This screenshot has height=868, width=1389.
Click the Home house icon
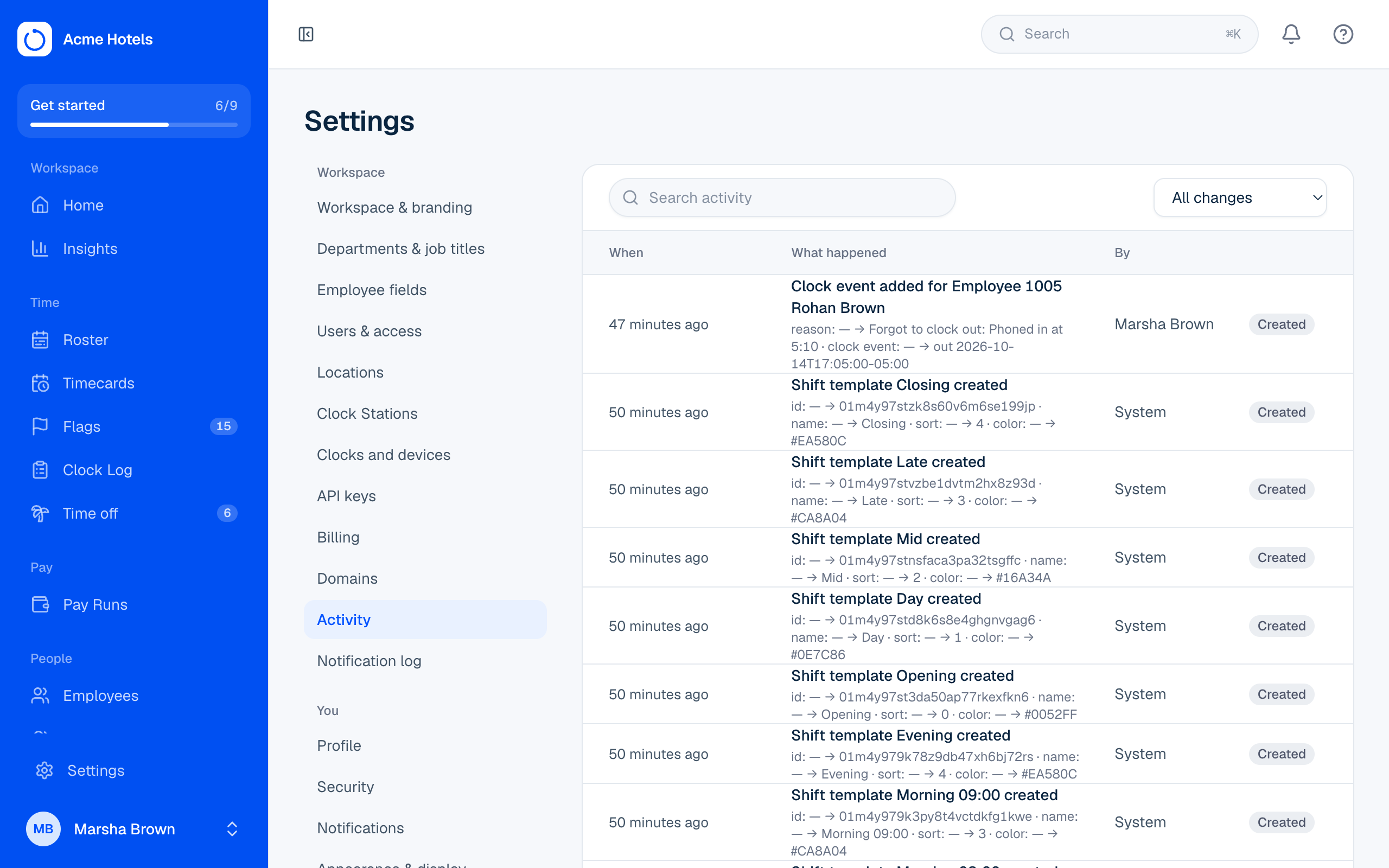(x=40, y=205)
